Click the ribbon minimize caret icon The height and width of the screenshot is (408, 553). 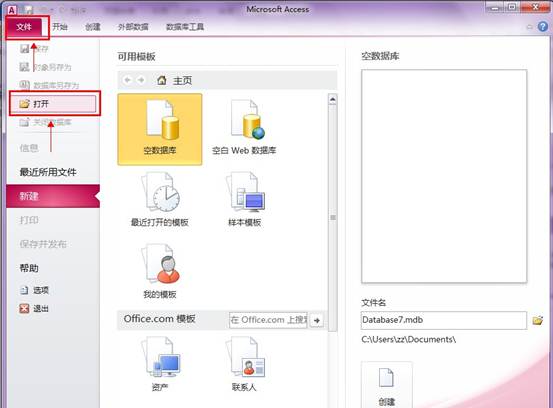[x=529, y=27]
